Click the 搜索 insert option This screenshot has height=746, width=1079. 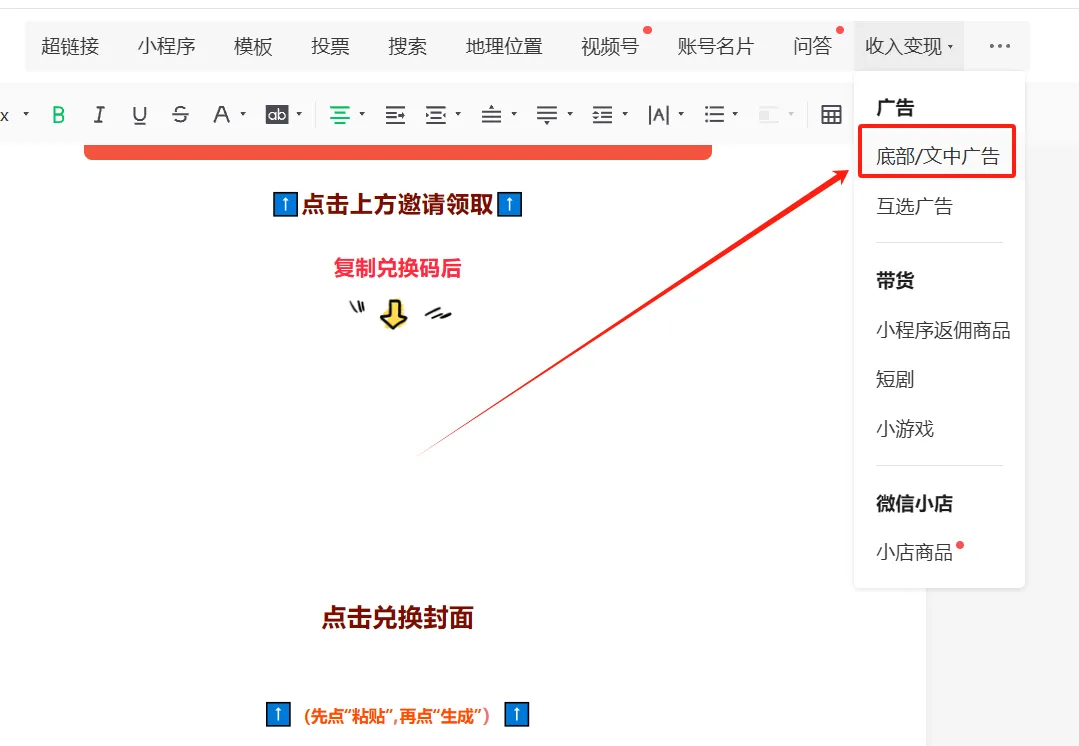[407, 46]
